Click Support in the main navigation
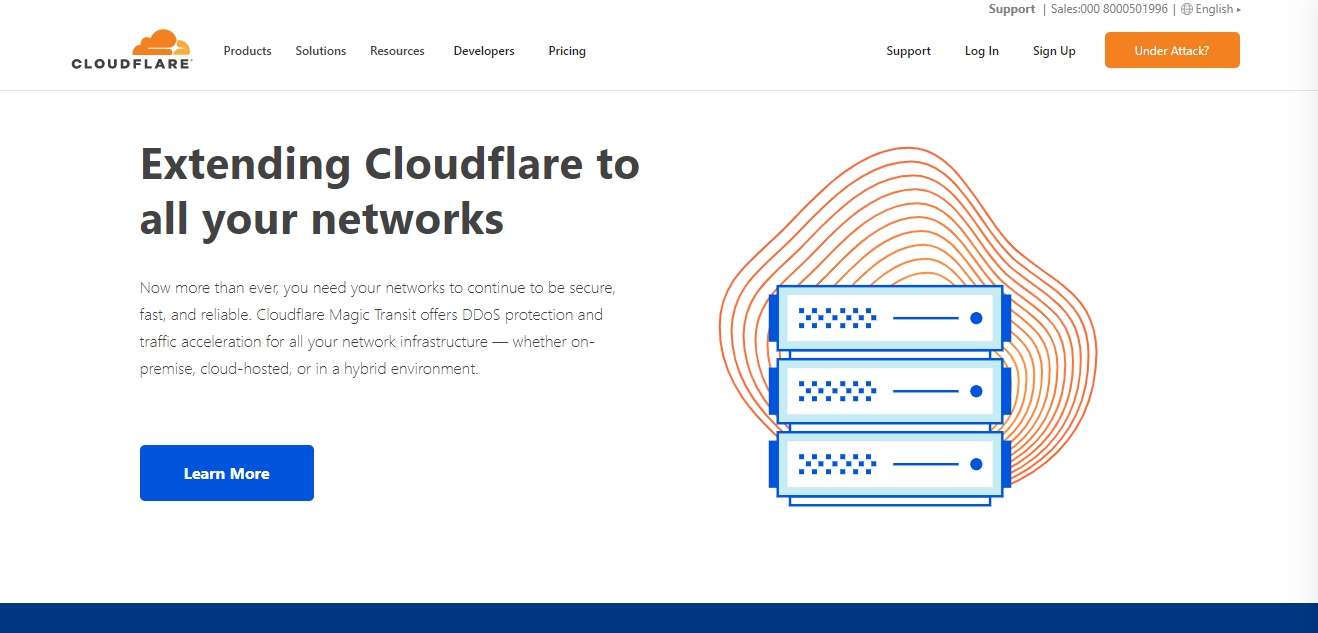The image size is (1318, 633). (x=908, y=51)
